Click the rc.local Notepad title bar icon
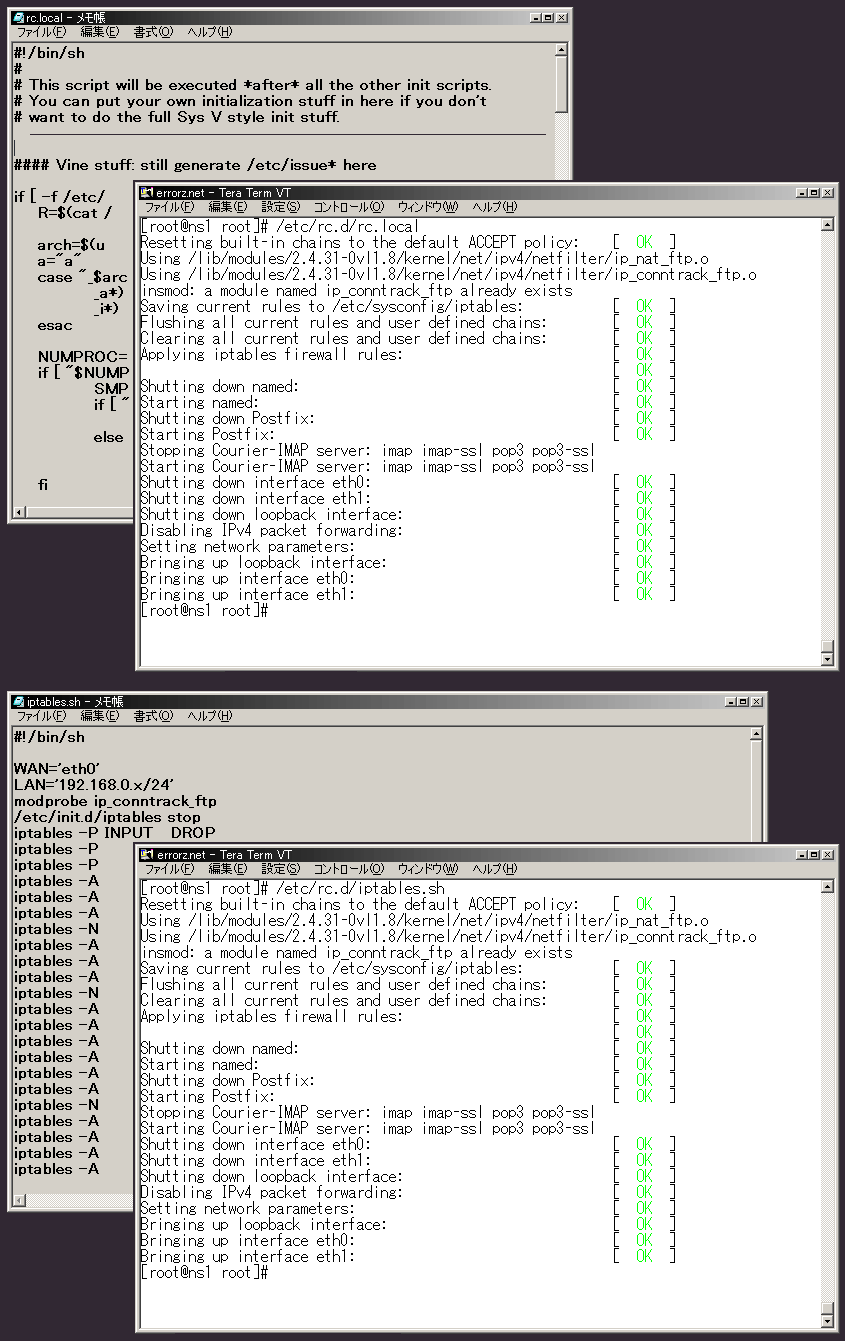The image size is (845, 1341). [19, 17]
